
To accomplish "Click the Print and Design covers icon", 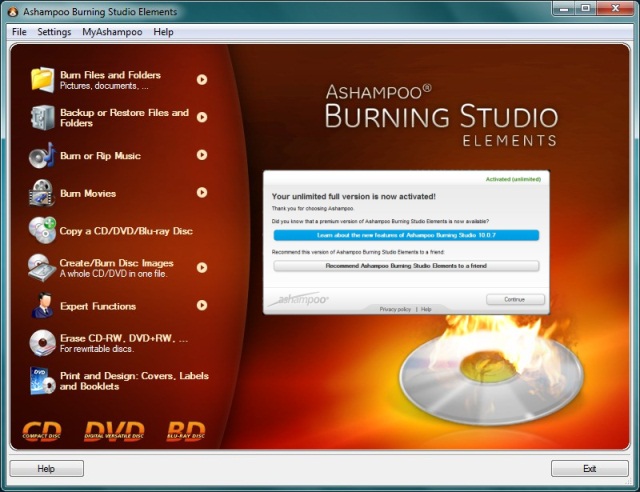I will point(42,381).
